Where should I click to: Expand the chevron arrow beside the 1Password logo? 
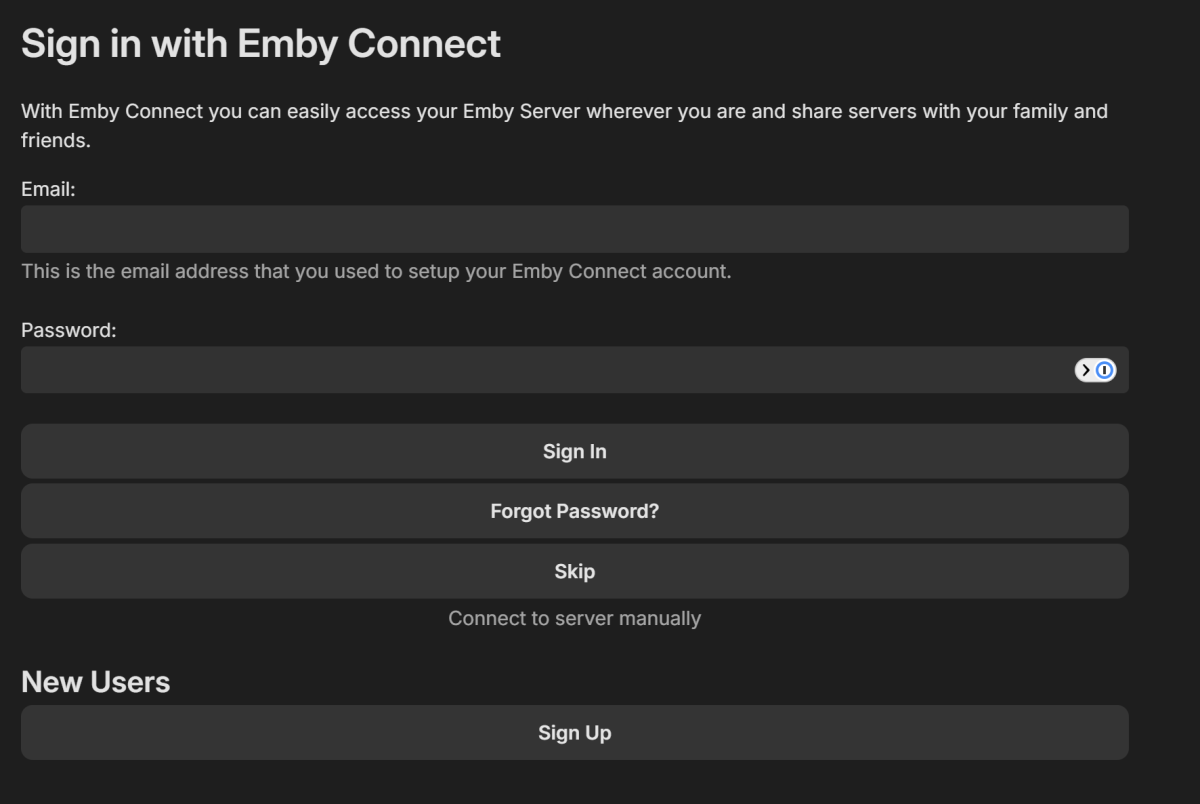tap(1086, 370)
